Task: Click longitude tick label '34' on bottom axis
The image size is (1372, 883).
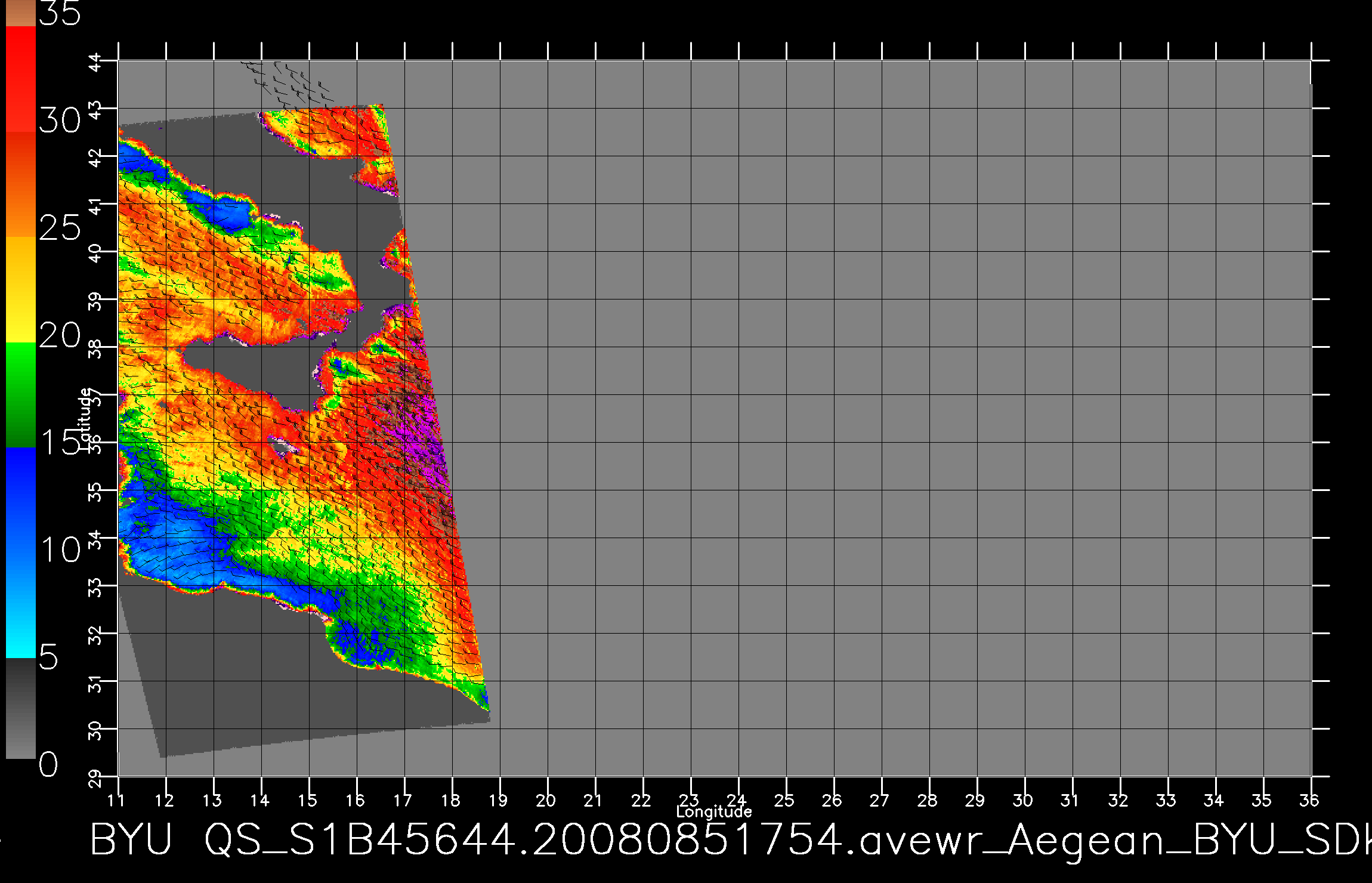Action: point(1215,799)
